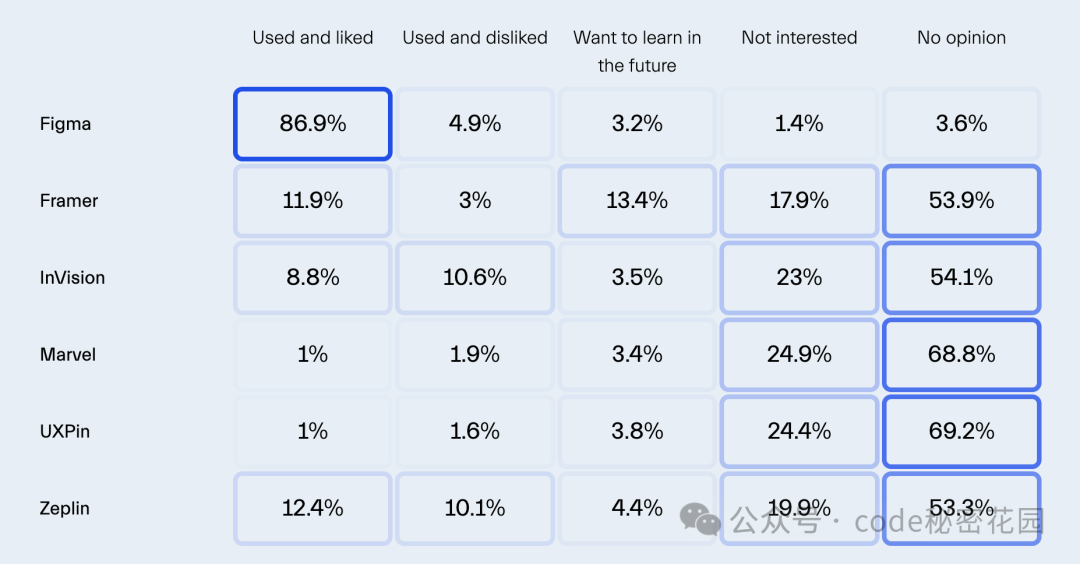Click the Marvel 68.8% No opinion cell
The width and height of the screenshot is (1080, 564).
[x=962, y=355]
